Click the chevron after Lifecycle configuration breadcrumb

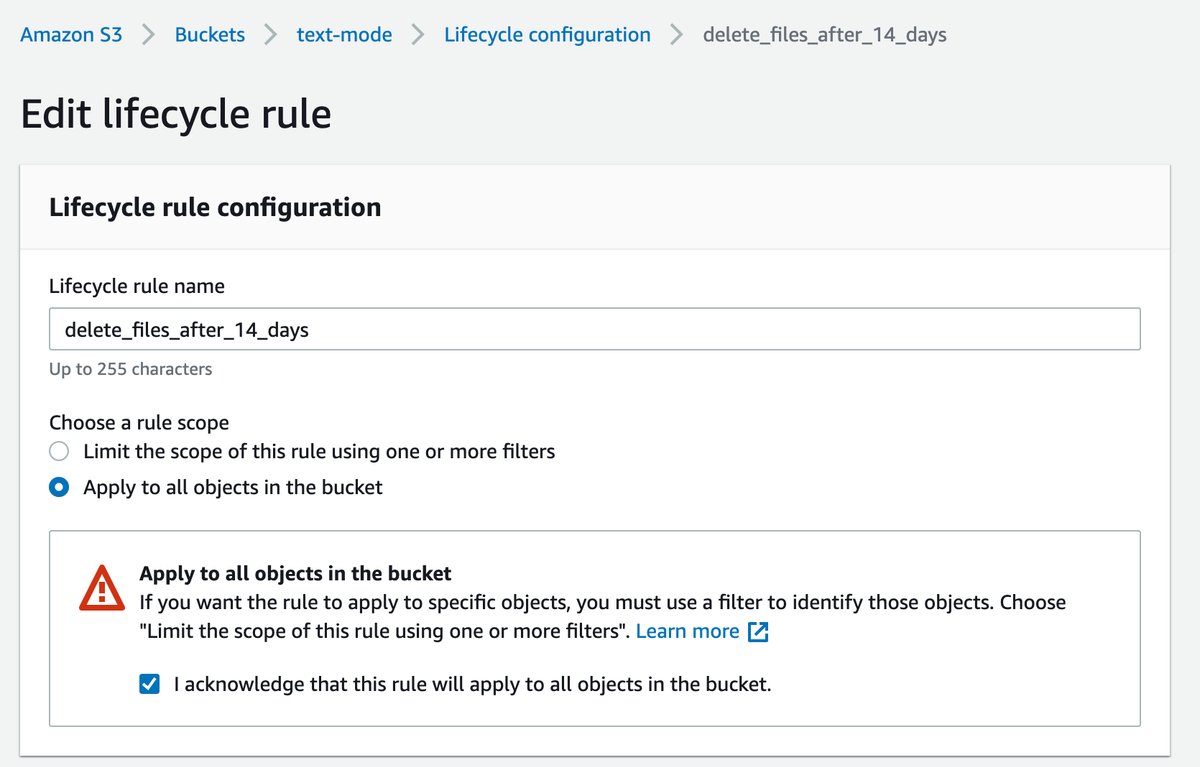676,33
